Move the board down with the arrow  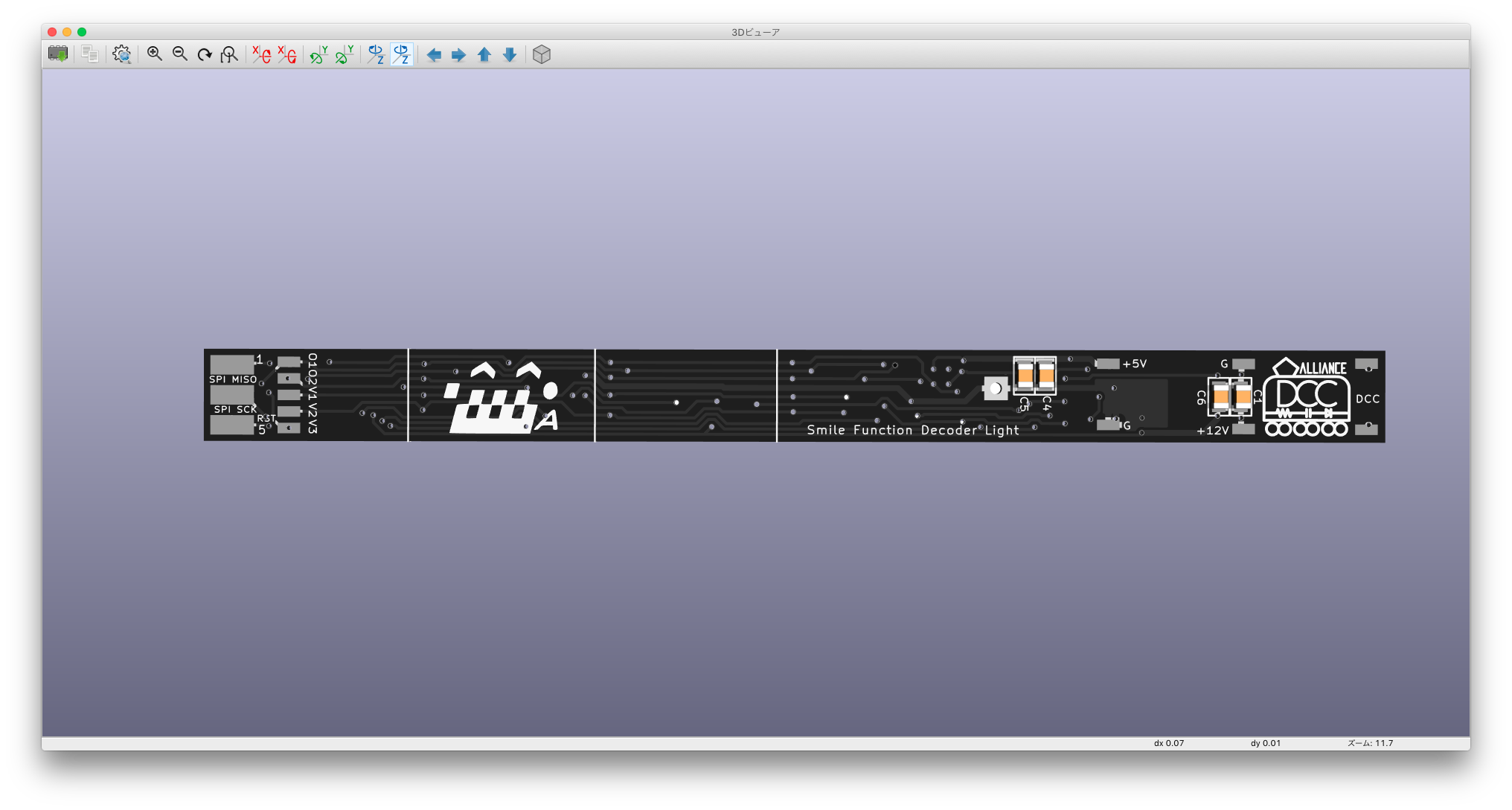pos(510,54)
